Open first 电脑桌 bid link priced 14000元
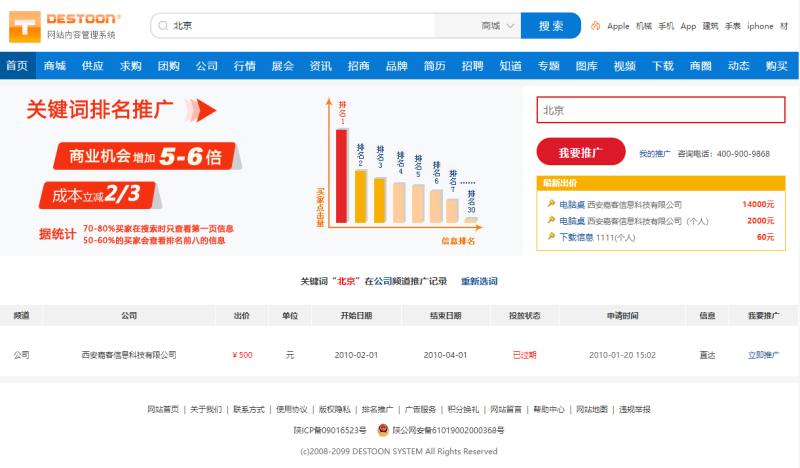This screenshot has height=468, width=800. (572, 205)
